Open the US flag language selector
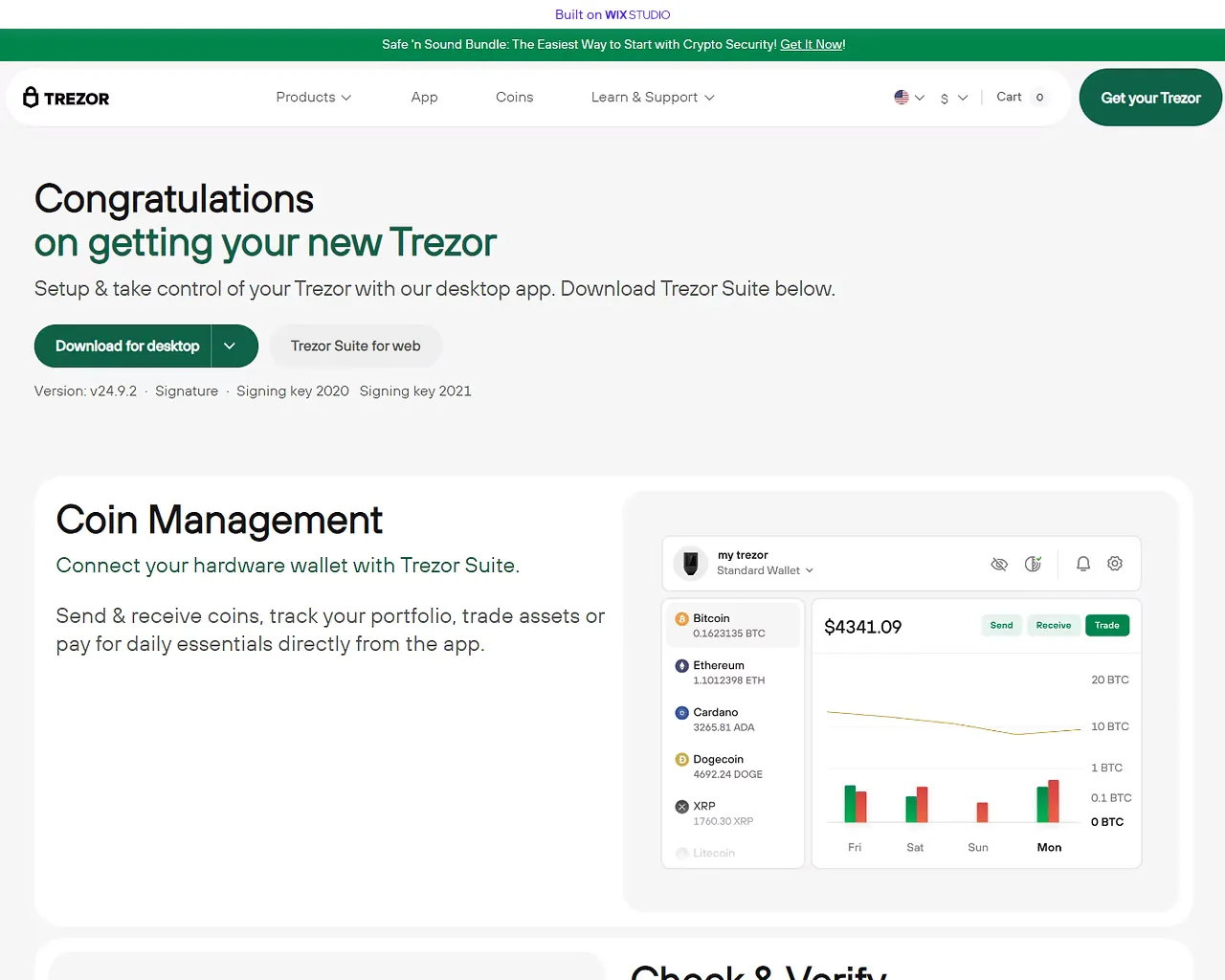The image size is (1225, 980). tap(909, 98)
